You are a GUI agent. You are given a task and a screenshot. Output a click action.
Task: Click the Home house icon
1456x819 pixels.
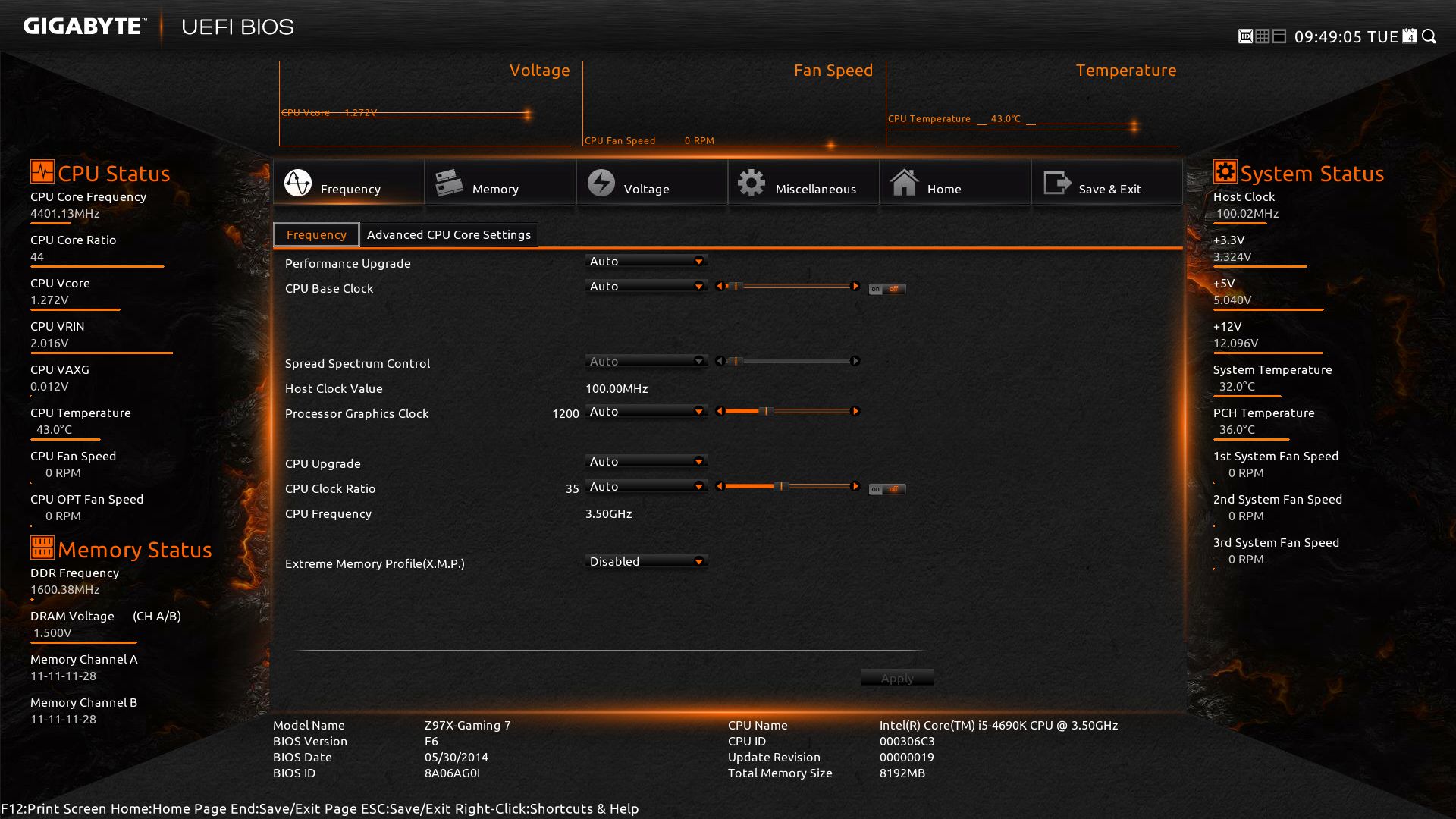[x=904, y=183]
